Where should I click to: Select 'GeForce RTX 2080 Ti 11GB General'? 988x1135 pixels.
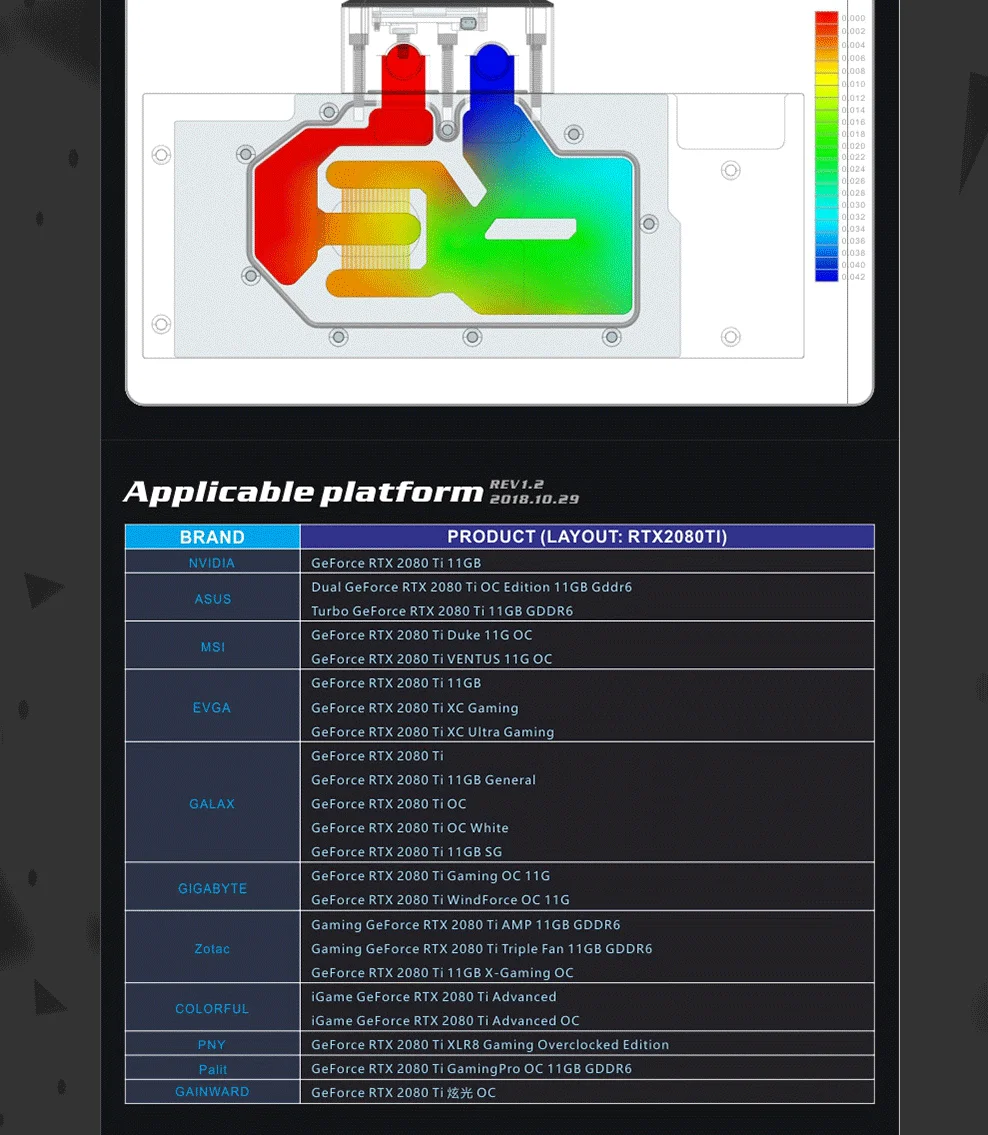coord(423,780)
